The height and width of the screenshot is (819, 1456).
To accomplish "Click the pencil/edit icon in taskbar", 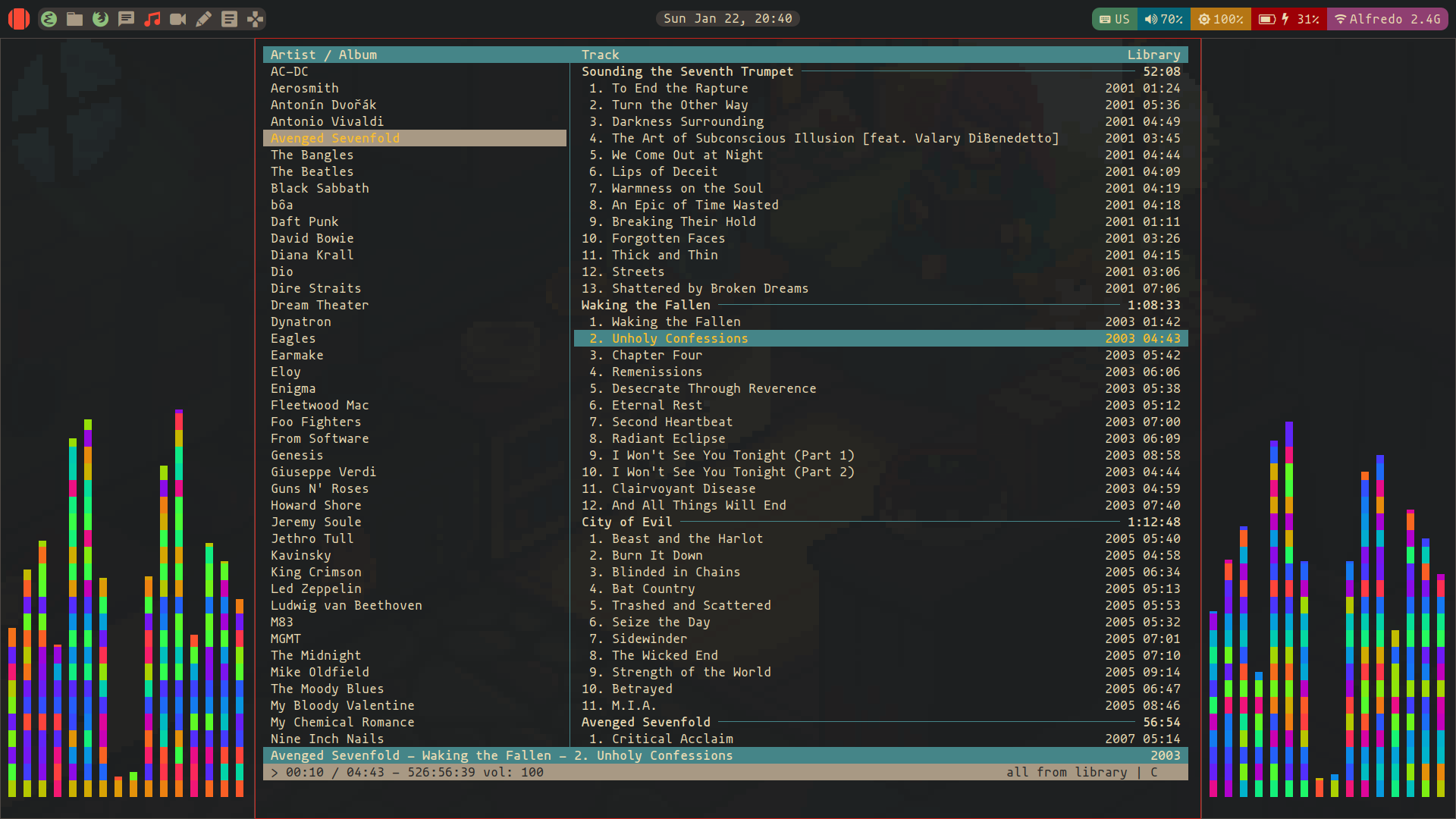I will [x=204, y=18].
